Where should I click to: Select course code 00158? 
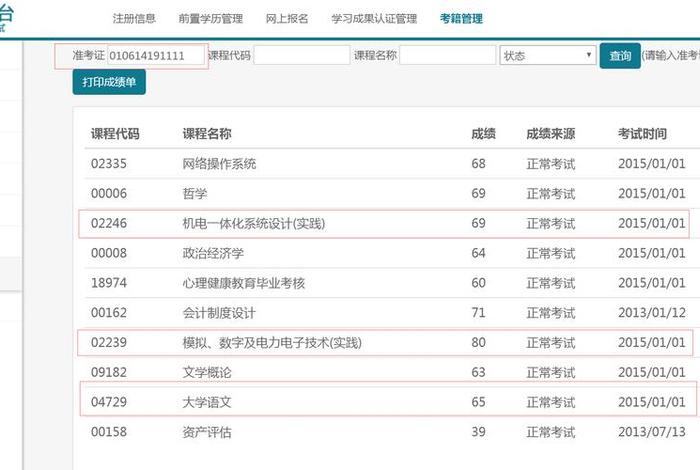108,432
